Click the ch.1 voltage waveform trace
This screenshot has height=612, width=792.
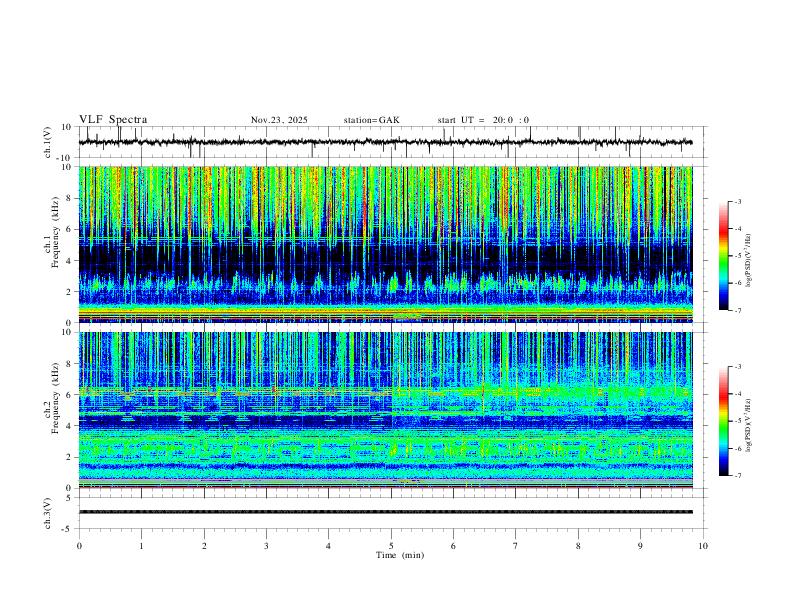coord(385,142)
